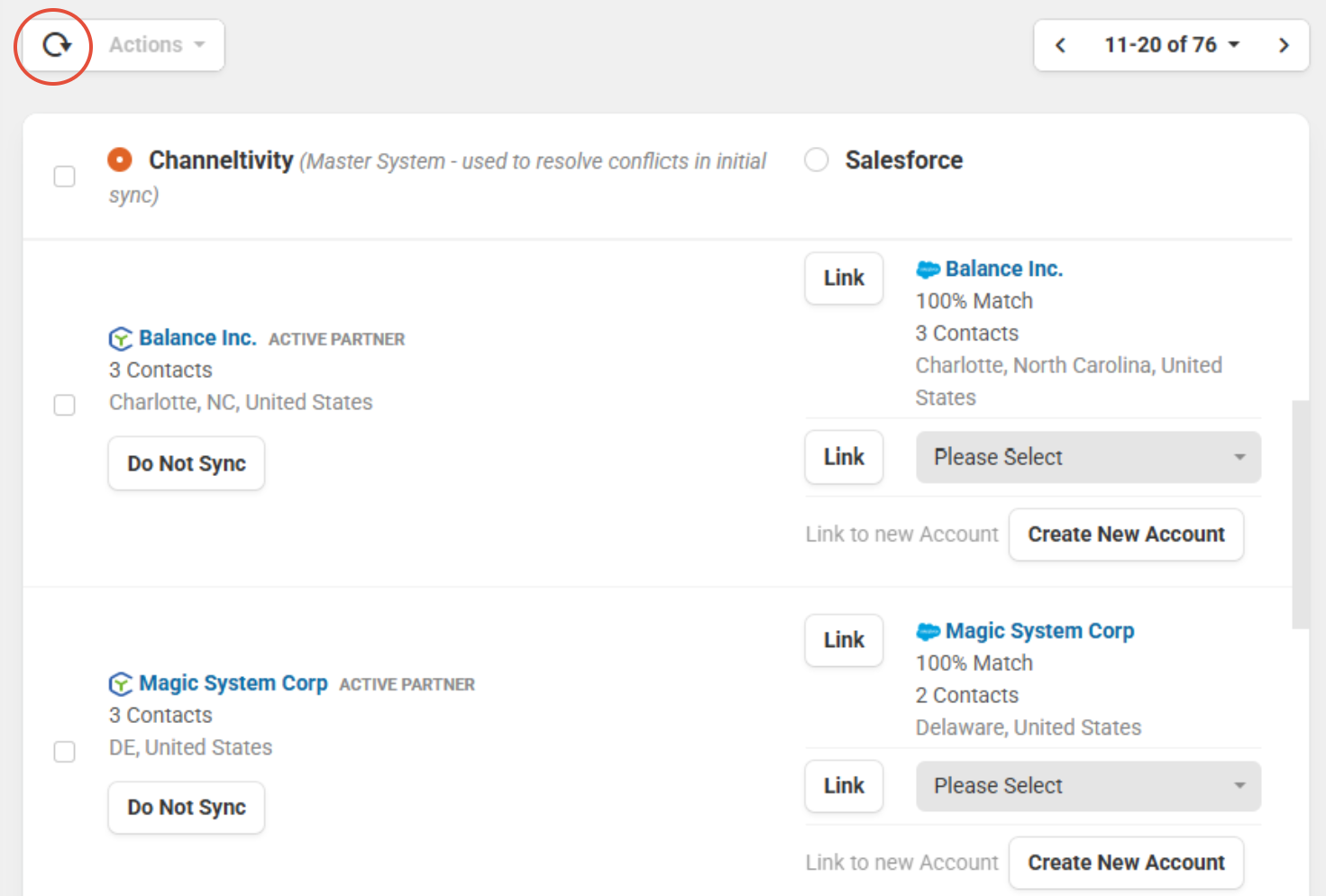Select Salesforce as master system

tap(817, 160)
